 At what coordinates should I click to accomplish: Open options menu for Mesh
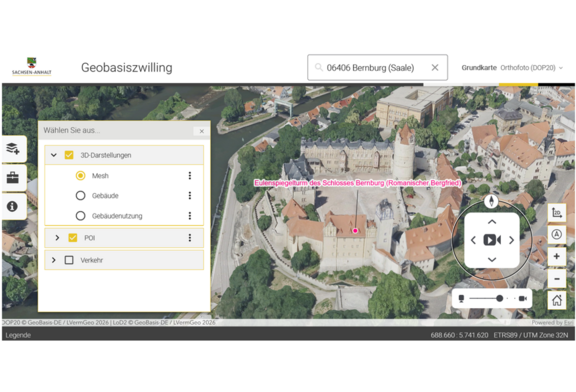(x=190, y=176)
